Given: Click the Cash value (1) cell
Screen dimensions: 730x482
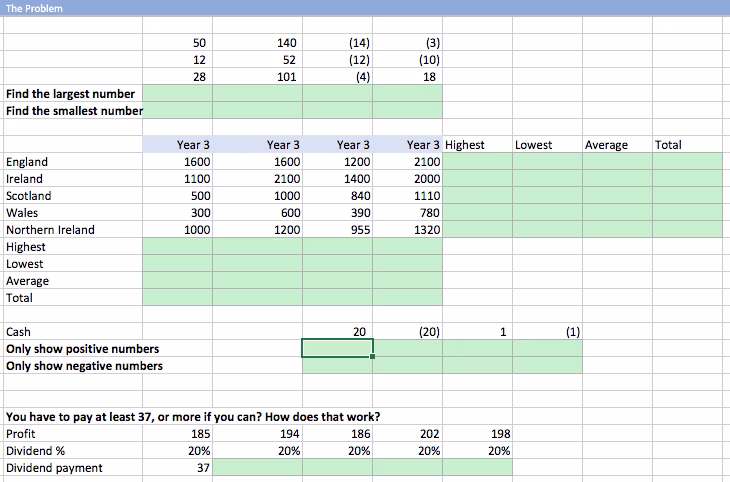Looking at the screenshot, I should coord(548,332).
